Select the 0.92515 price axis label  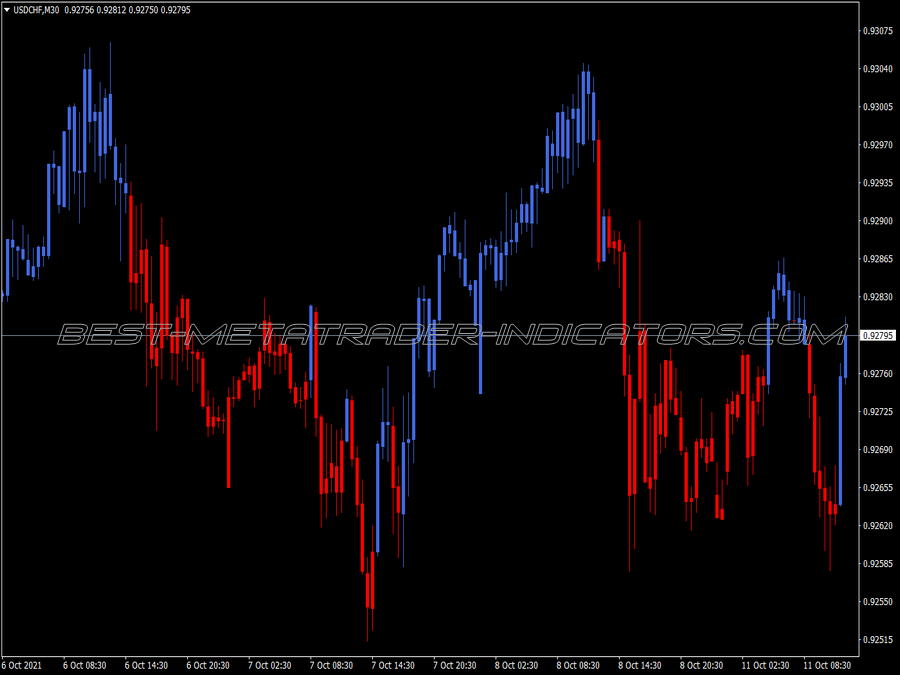point(878,639)
